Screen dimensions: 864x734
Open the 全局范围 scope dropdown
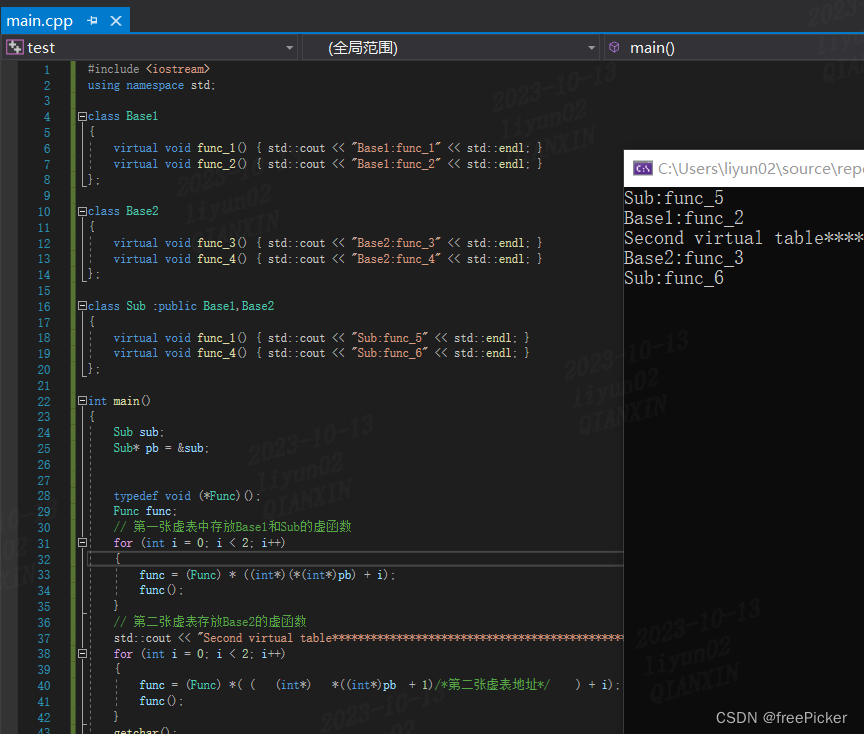pos(591,48)
